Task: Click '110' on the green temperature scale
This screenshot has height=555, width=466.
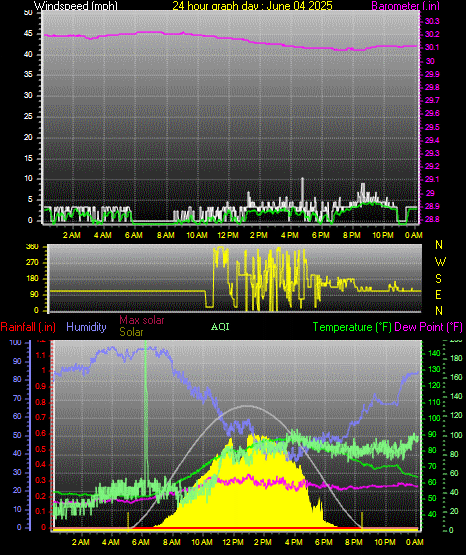Action: coord(435,402)
